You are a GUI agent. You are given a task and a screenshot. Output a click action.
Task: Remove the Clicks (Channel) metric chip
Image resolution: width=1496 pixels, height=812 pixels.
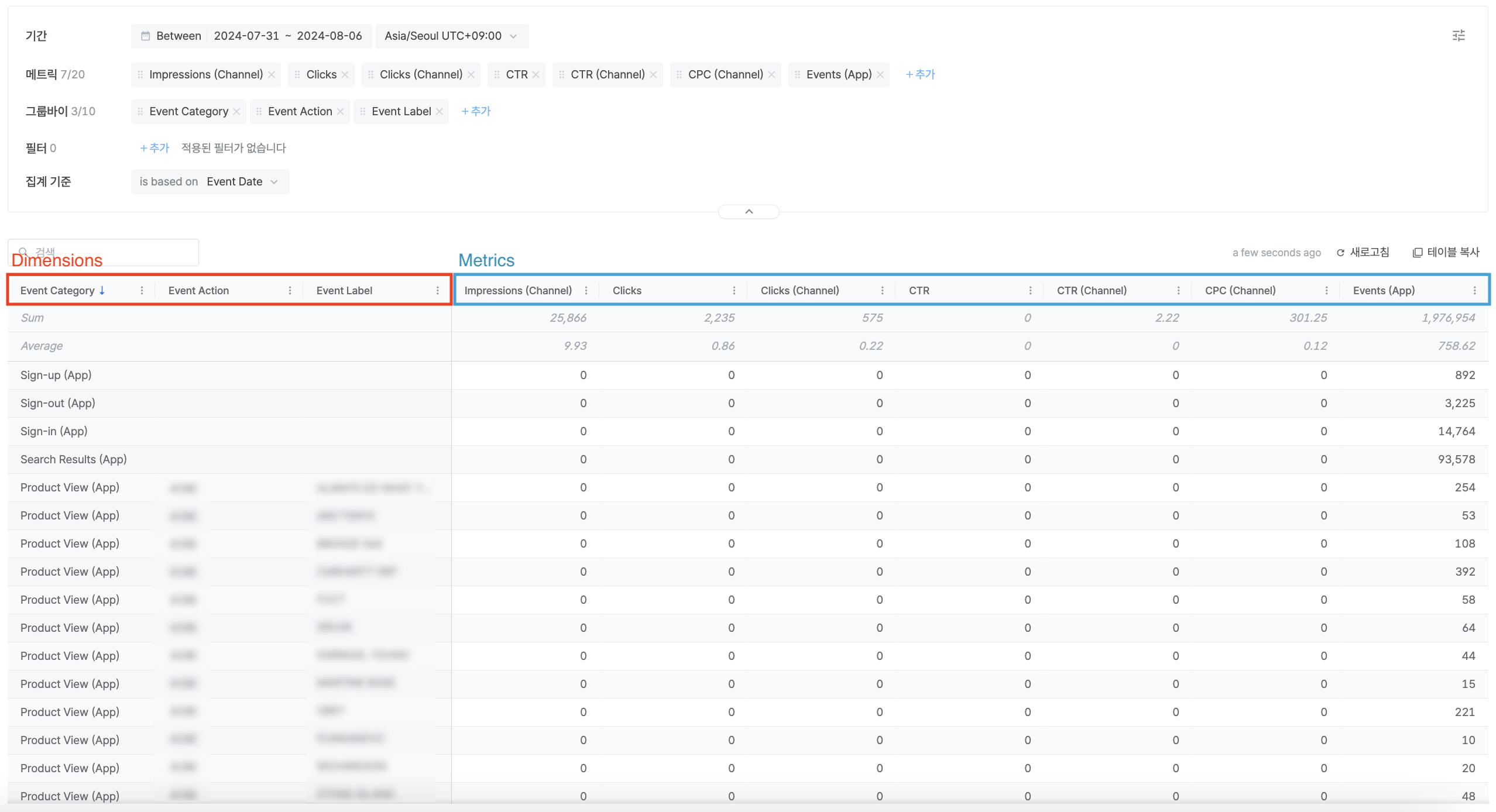click(x=471, y=75)
